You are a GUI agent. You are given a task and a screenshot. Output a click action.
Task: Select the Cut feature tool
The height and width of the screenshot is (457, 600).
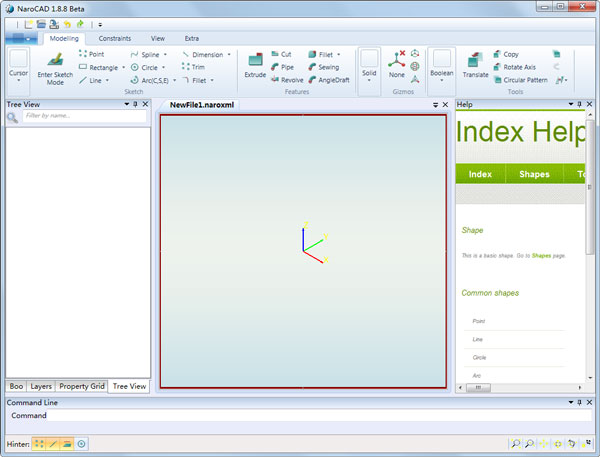tap(281, 54)
